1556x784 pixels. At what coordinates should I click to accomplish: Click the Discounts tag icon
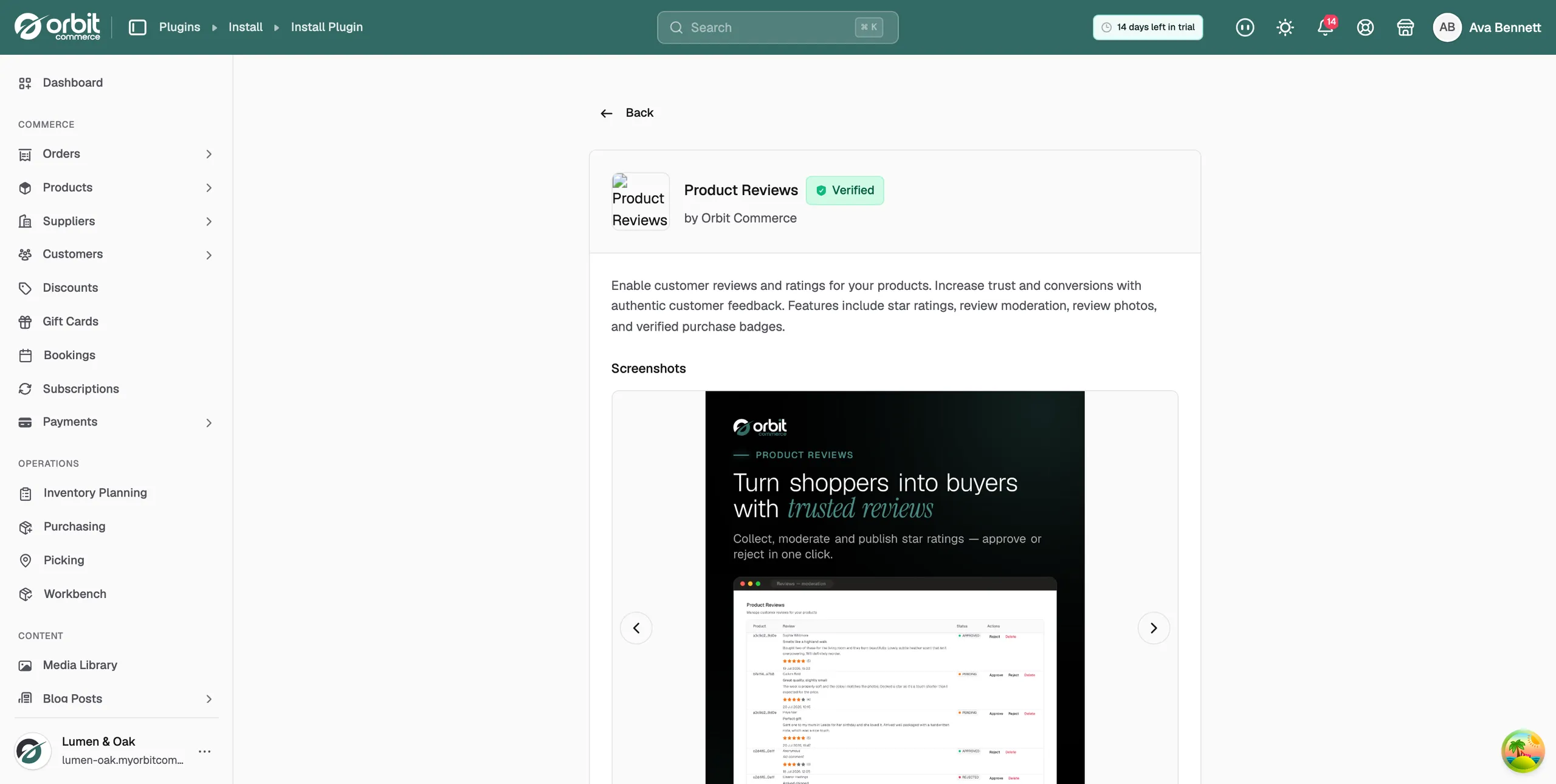25,288
